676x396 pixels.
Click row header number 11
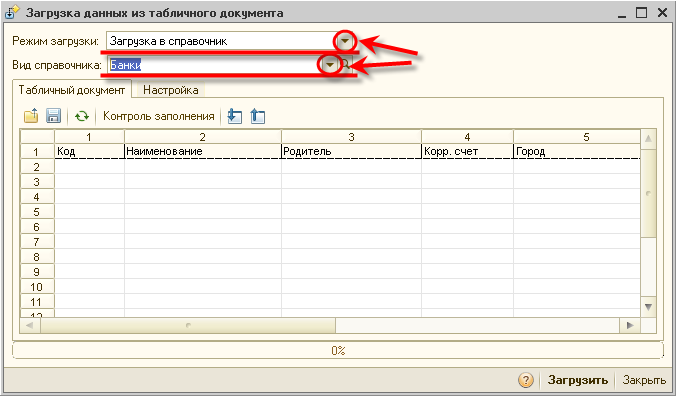pos(37,302)
